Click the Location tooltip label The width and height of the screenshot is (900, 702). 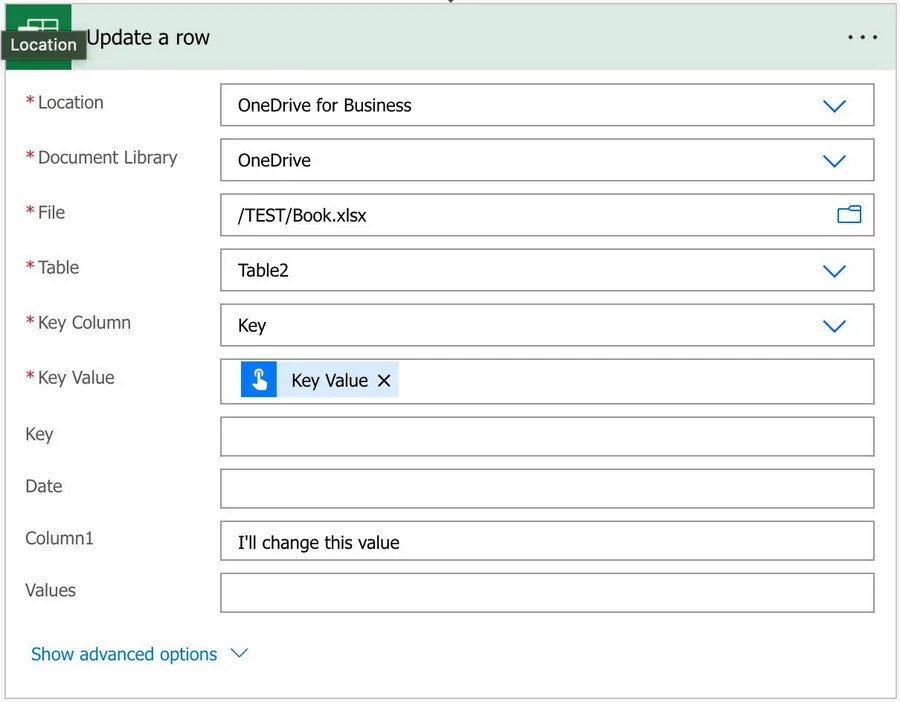click(x=44, y=45)
